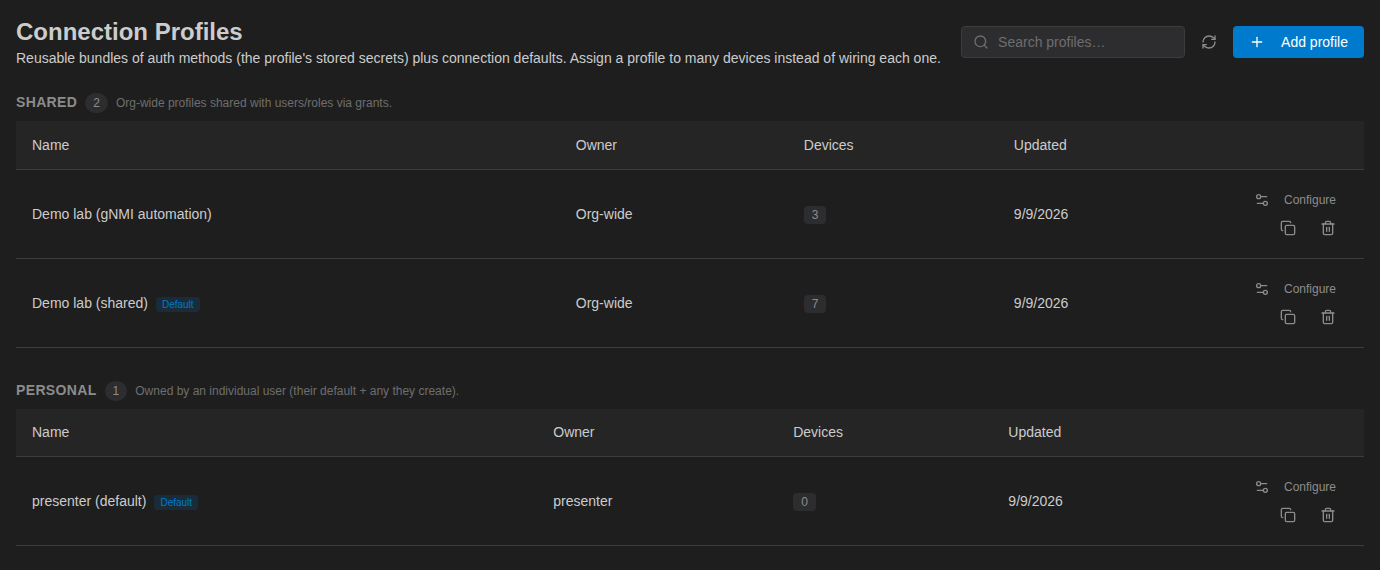The width and height of the screenshot is (1380, 570).
Task: Select the Demo lab (gNMI automation) name
Action: pyautogui.click(x=122, y=214)
